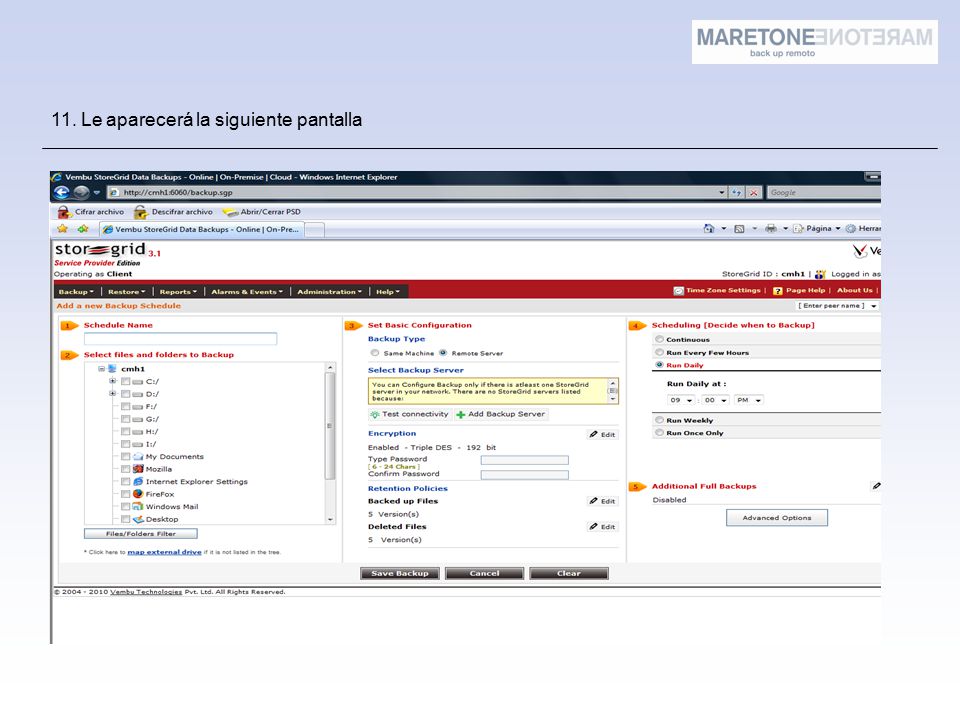Viewport: 960px width, 720px height.
Task: Click the Clear button
Action: [569, 574]
